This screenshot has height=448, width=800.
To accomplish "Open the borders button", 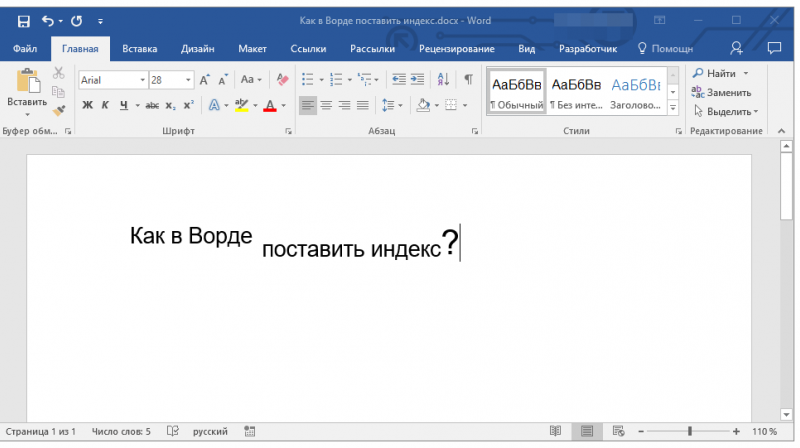I will point(451,105).
